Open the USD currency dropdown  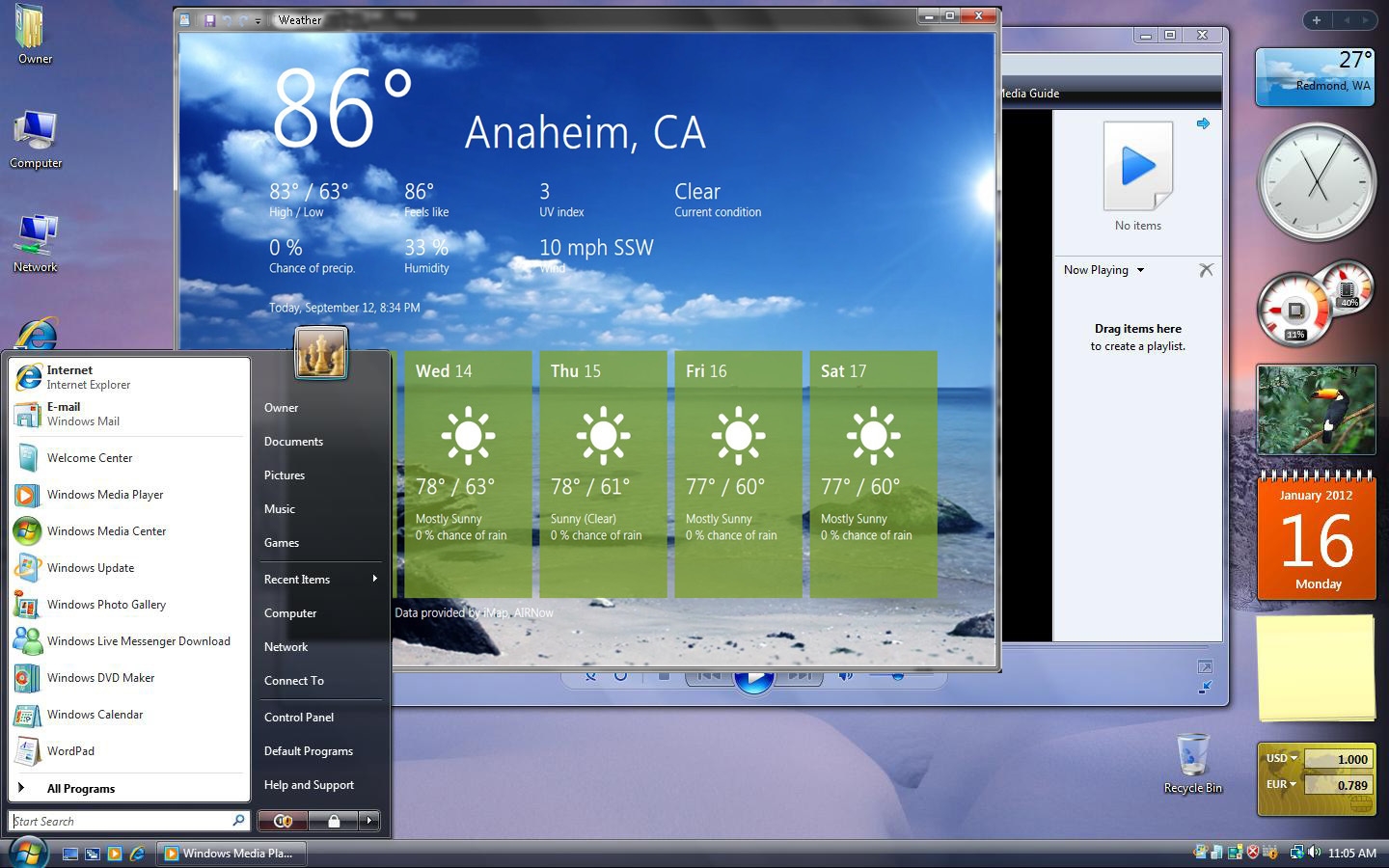1282,758
